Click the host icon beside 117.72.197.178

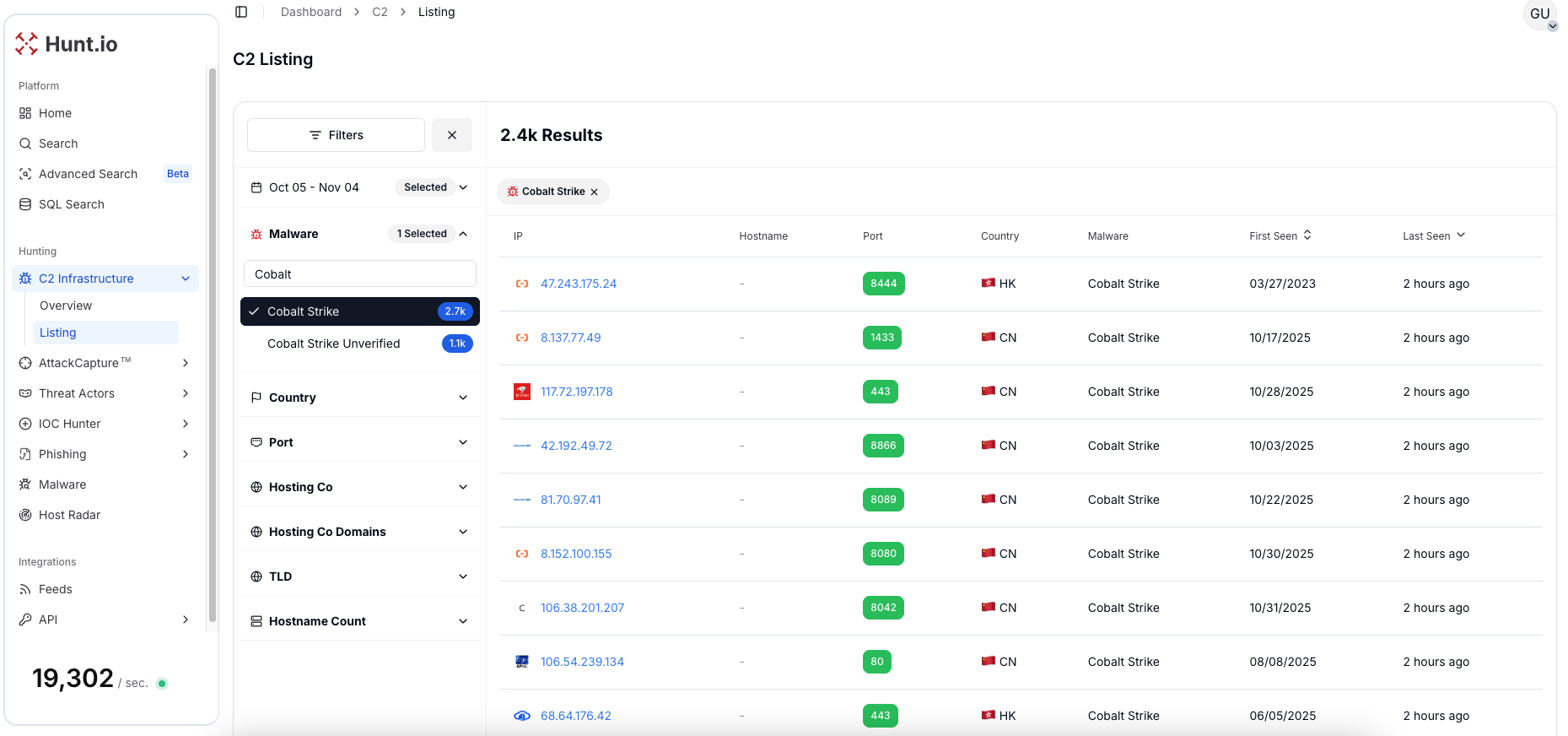(x=522, y=392)
